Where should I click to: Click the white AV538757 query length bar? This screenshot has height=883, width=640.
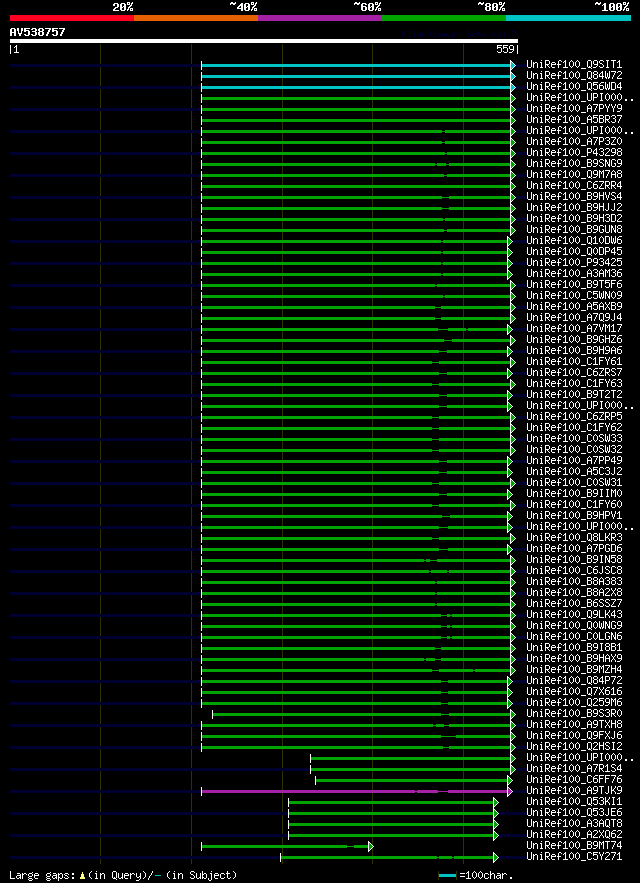click(x=264, y=41)
